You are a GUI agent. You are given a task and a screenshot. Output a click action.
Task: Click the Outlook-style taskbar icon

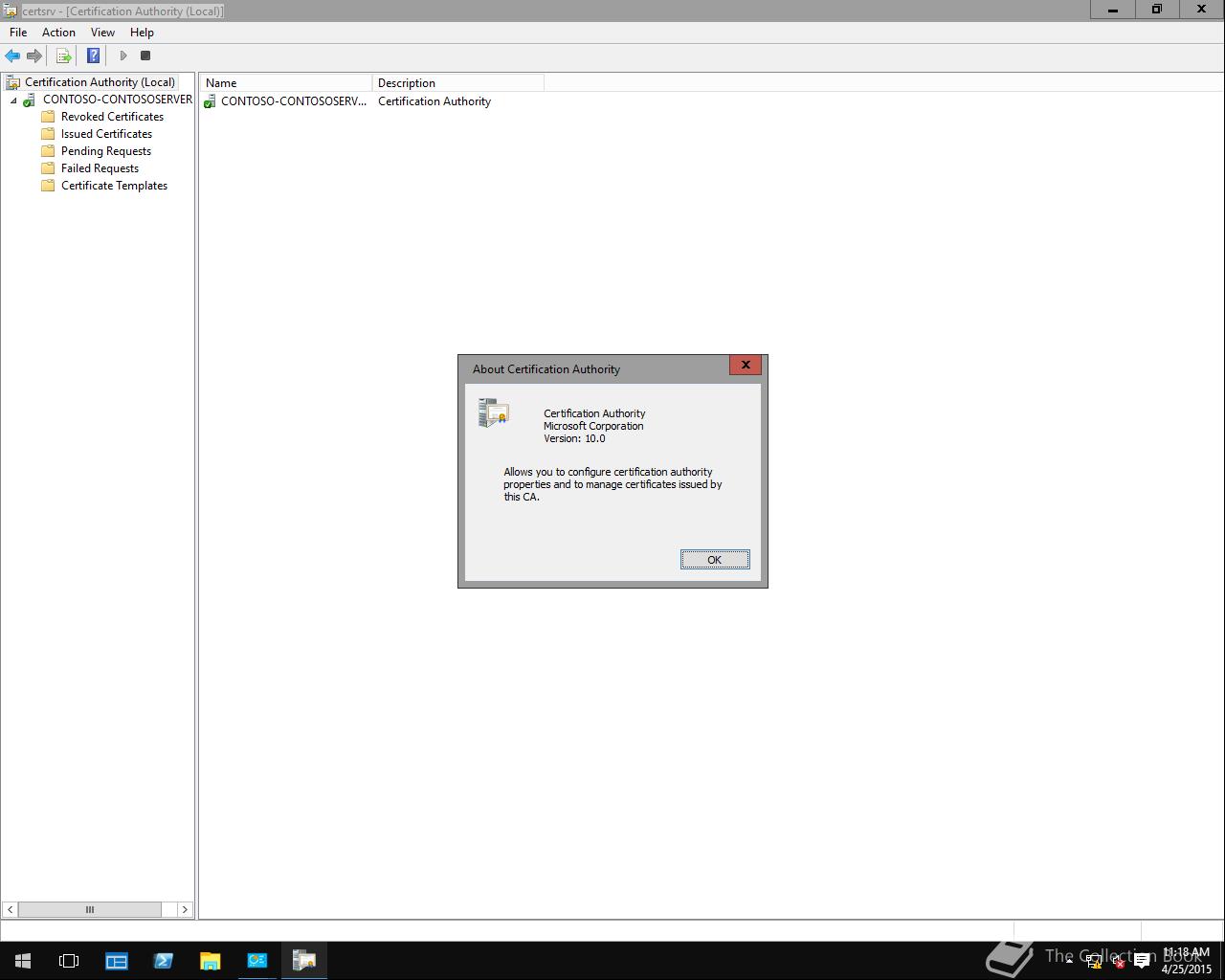256,961
